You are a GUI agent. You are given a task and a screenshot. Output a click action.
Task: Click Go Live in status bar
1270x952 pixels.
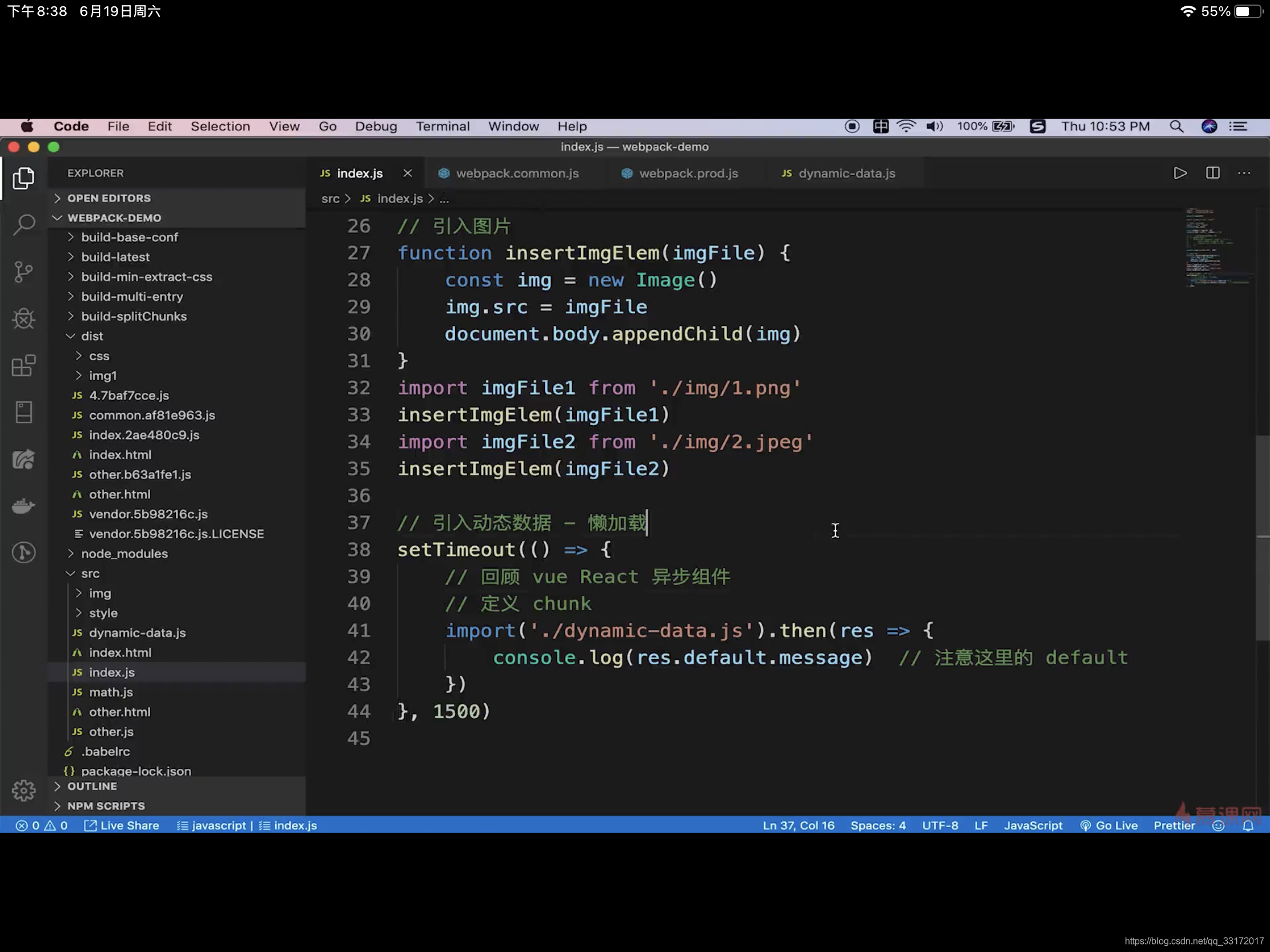pos(1108,825)
